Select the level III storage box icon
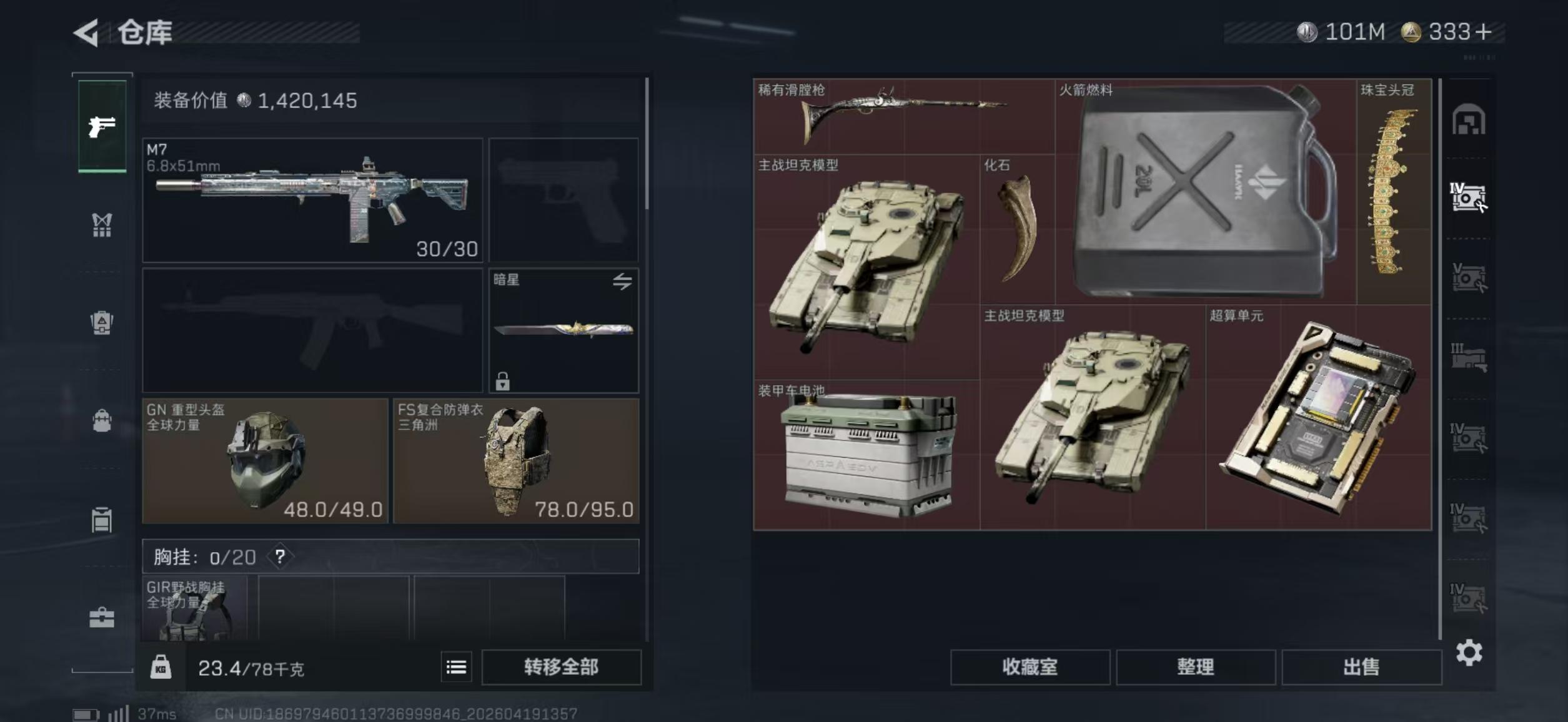 1469,358
